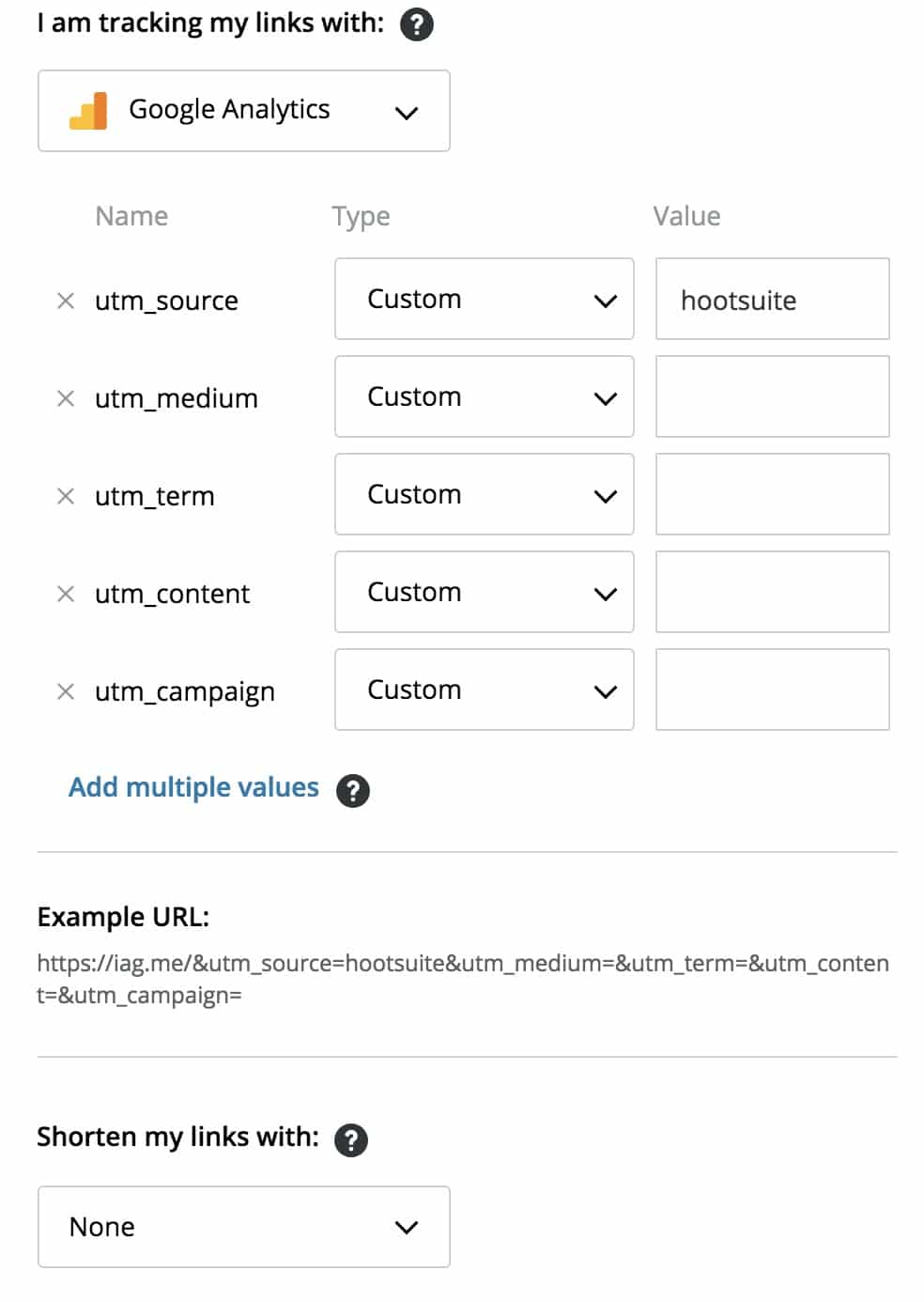Click the utm_content value field

coord(773,592)
